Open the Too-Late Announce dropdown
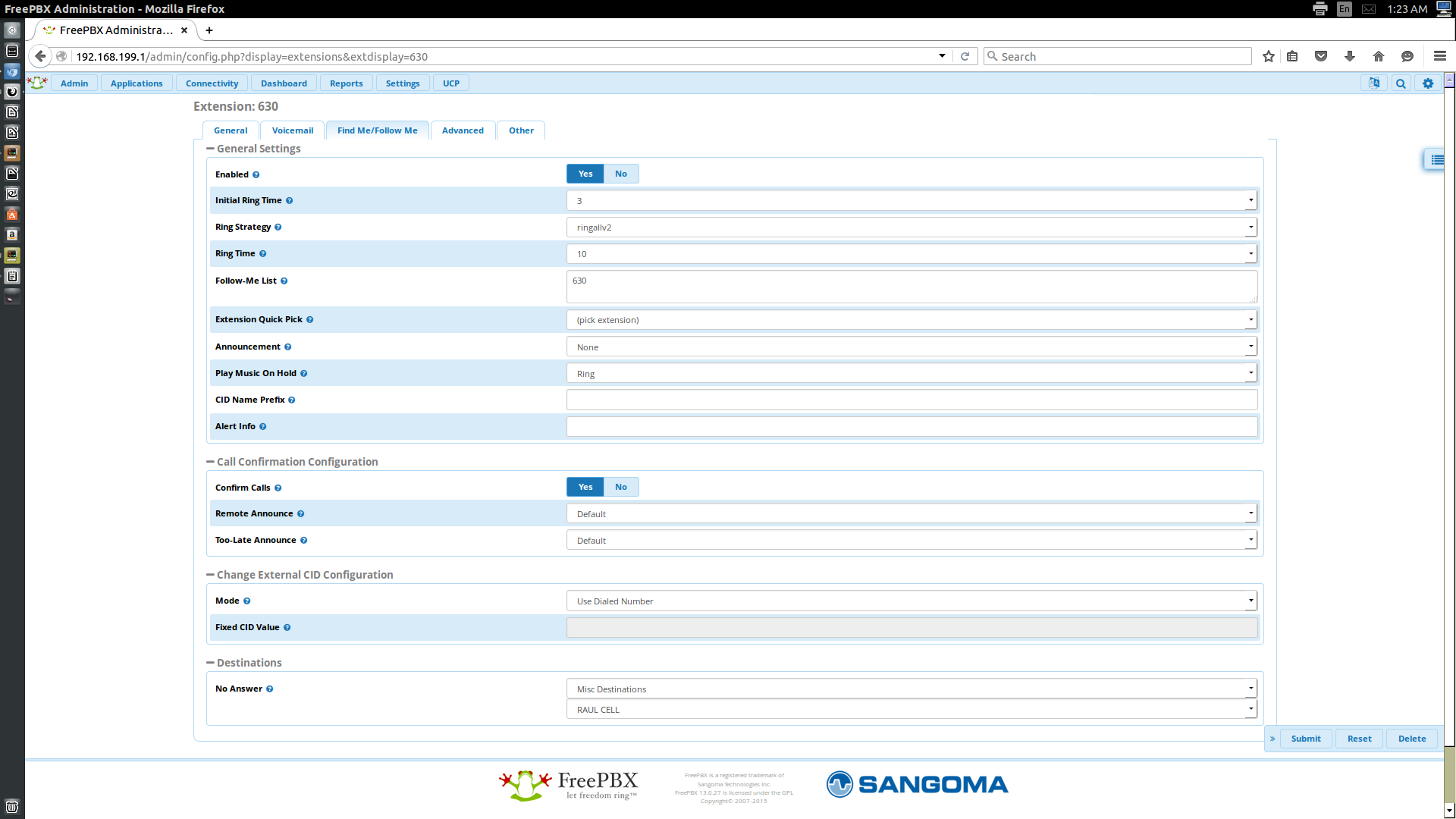The width and height of the screenshot is (1456, 819). click(912, 541)
